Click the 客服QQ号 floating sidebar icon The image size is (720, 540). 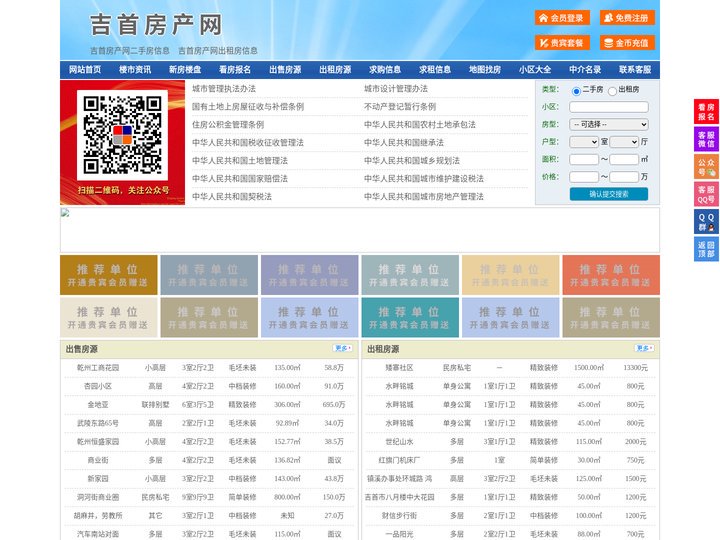click(706, 194)
